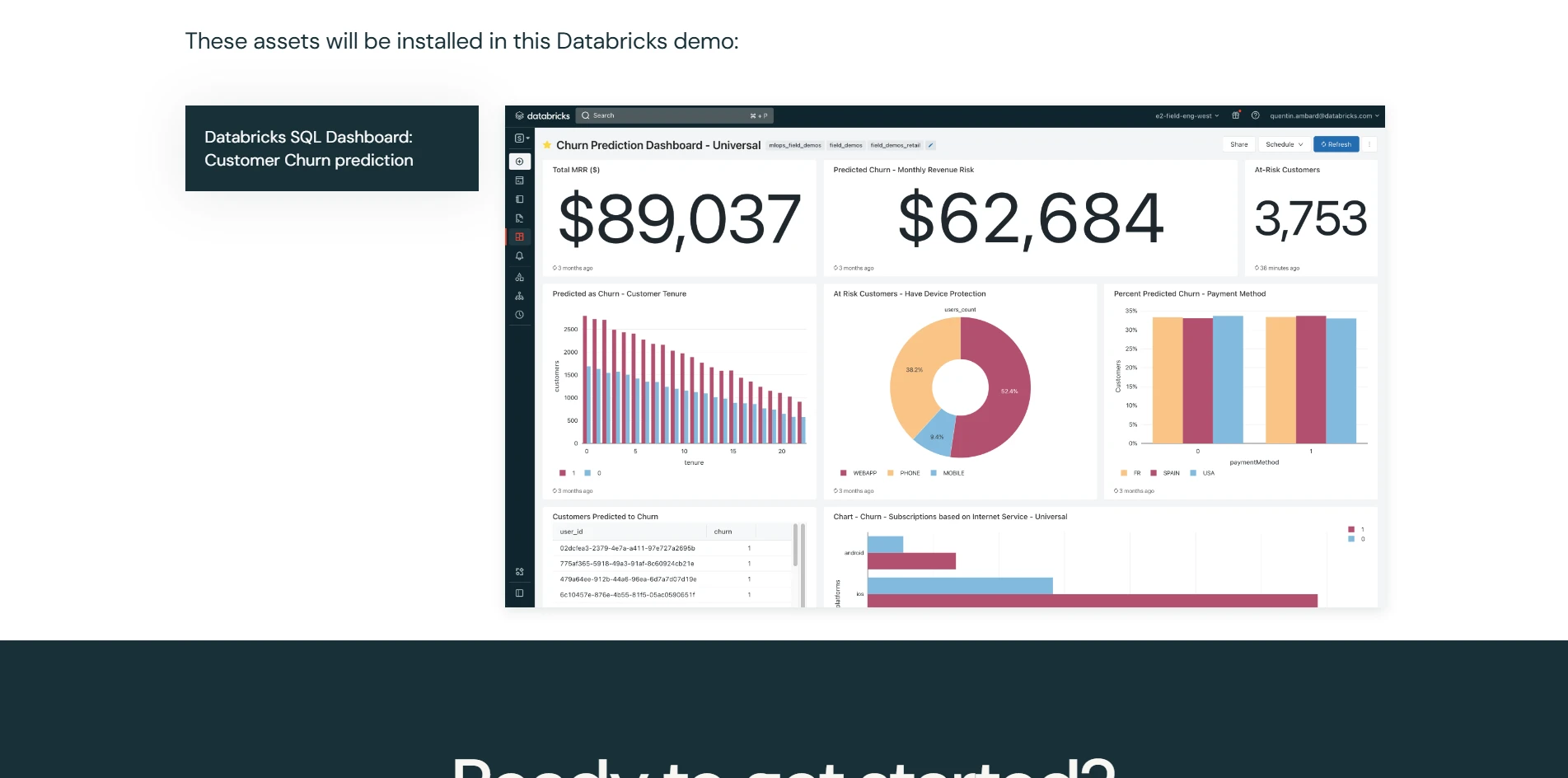Open the Alerts bell icon in sidebar

click(519, 256)
